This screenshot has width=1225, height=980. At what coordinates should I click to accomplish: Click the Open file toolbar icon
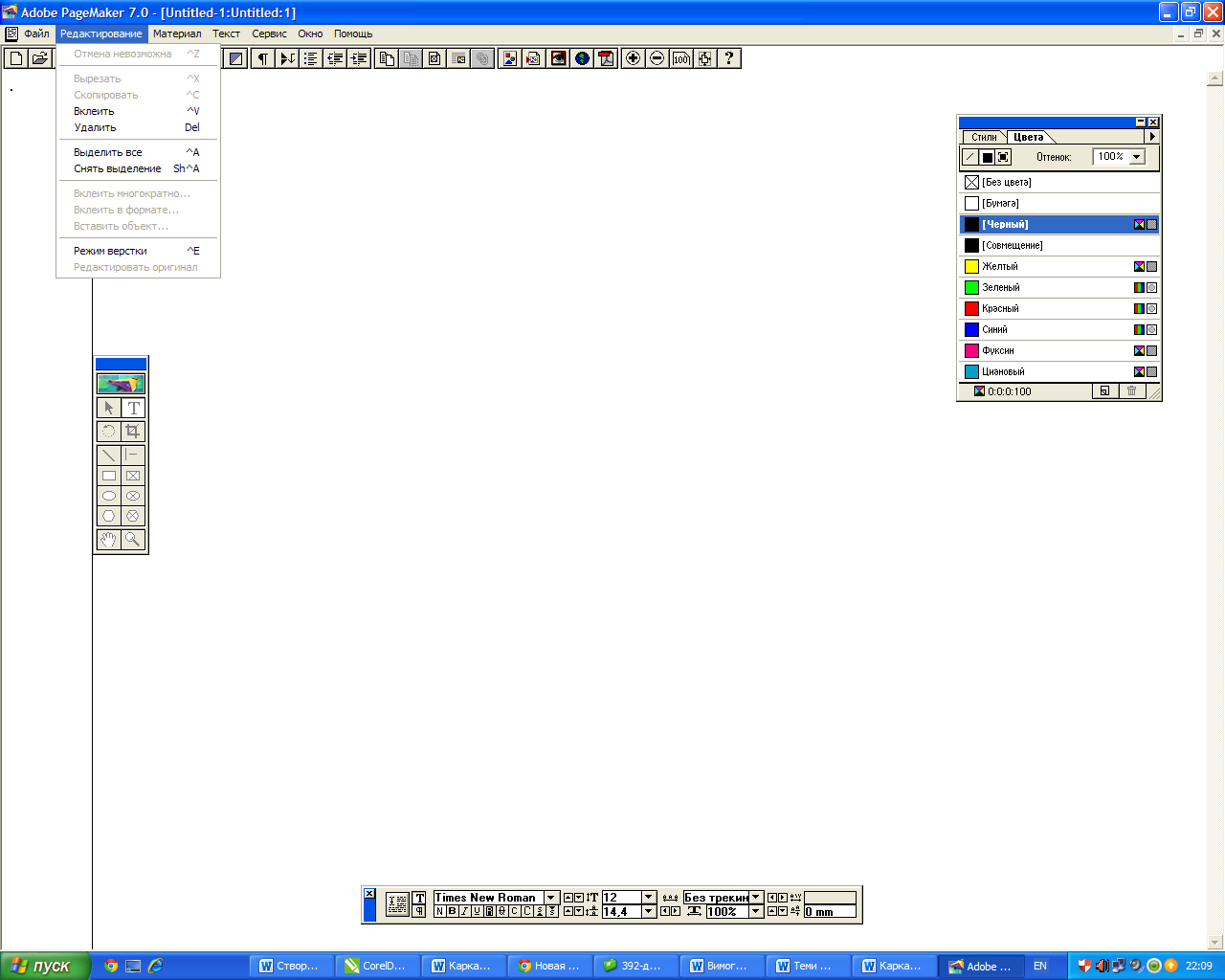click(x=39, y=58)
